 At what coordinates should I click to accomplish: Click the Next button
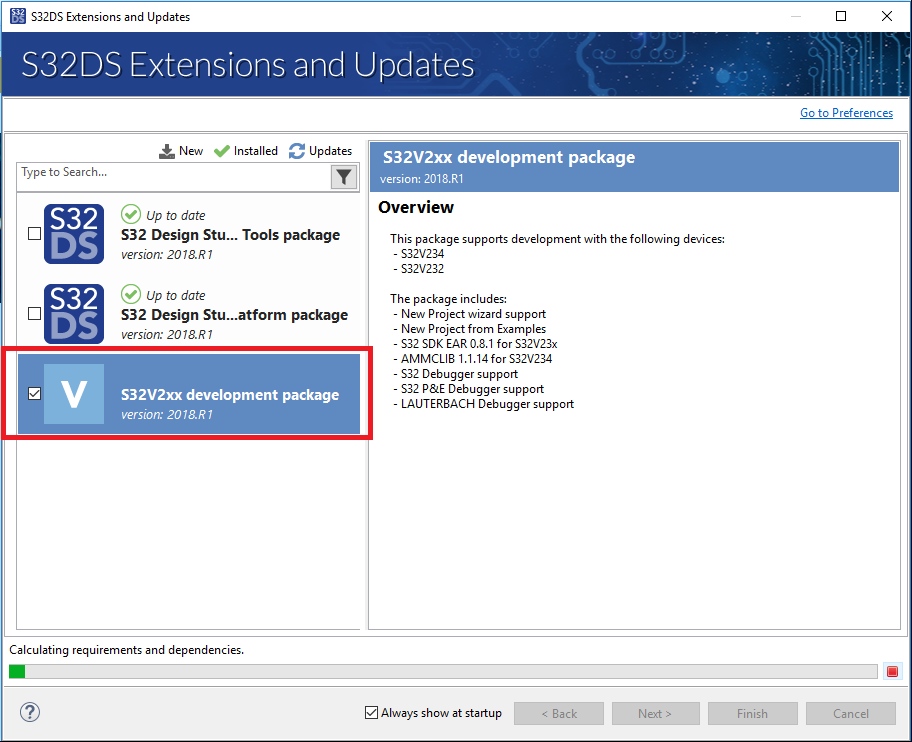(656, 714)
